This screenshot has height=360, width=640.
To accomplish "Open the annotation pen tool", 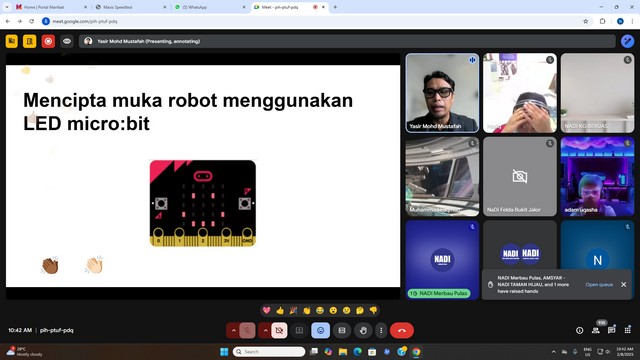I will click(627, 41).
